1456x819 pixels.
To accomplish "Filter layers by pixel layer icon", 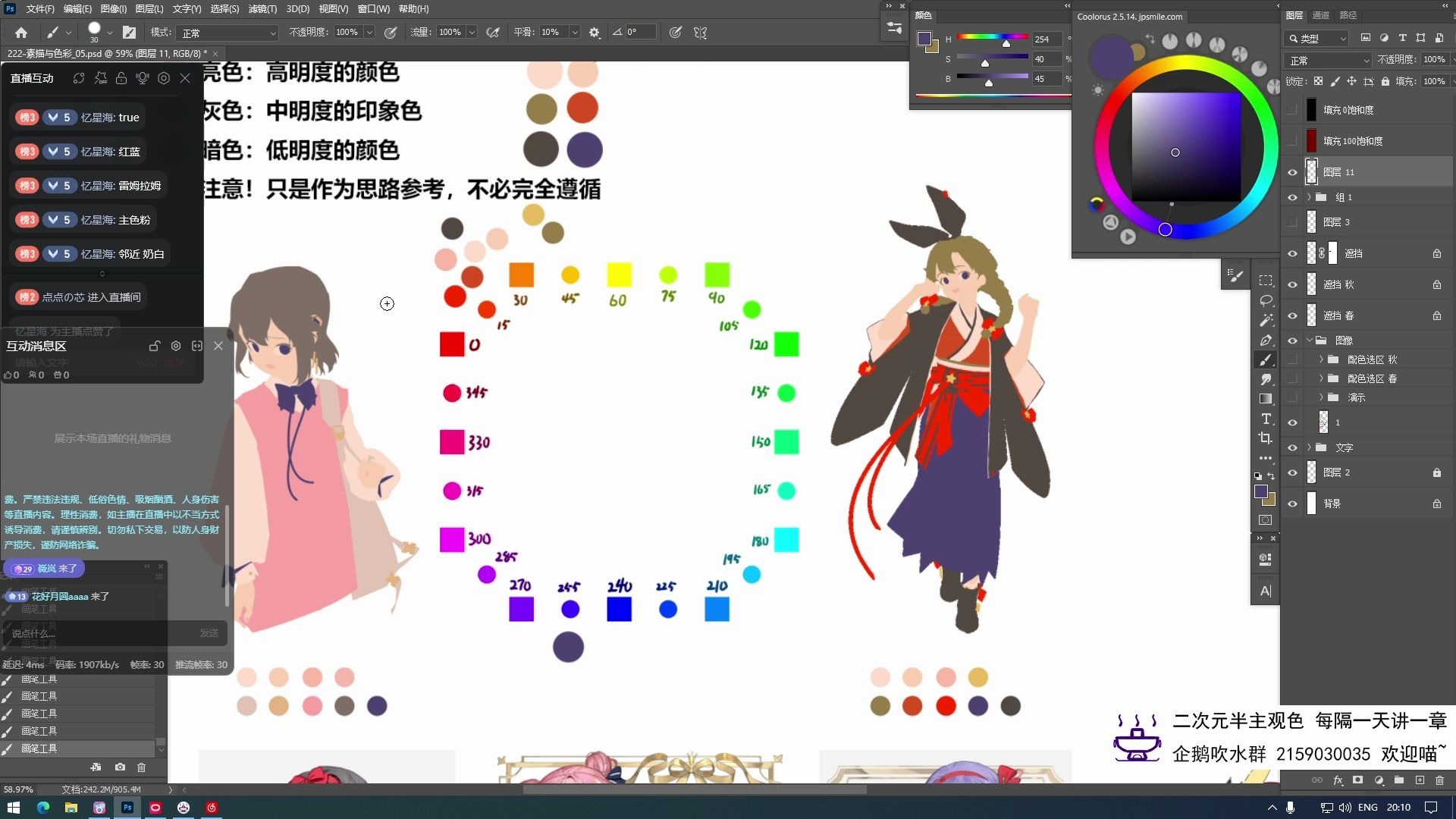I will 1366,38.
